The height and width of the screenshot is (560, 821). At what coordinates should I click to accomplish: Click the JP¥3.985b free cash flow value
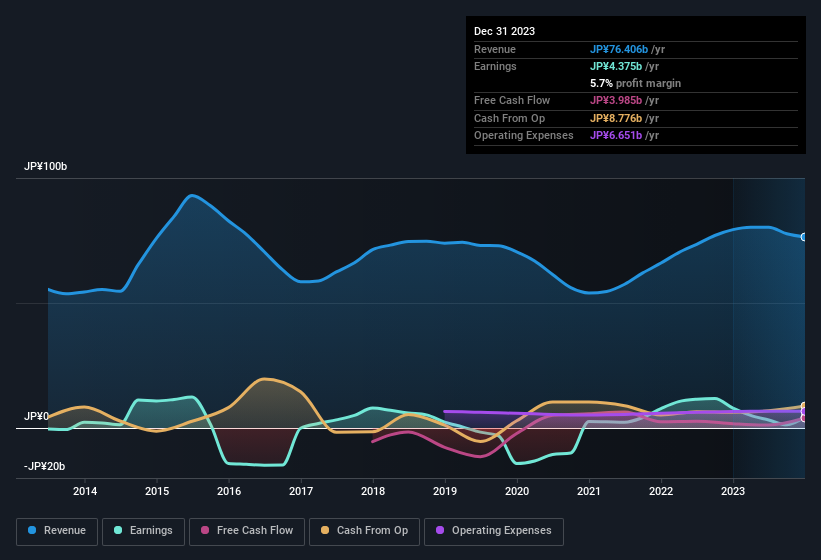coord(616,100)
